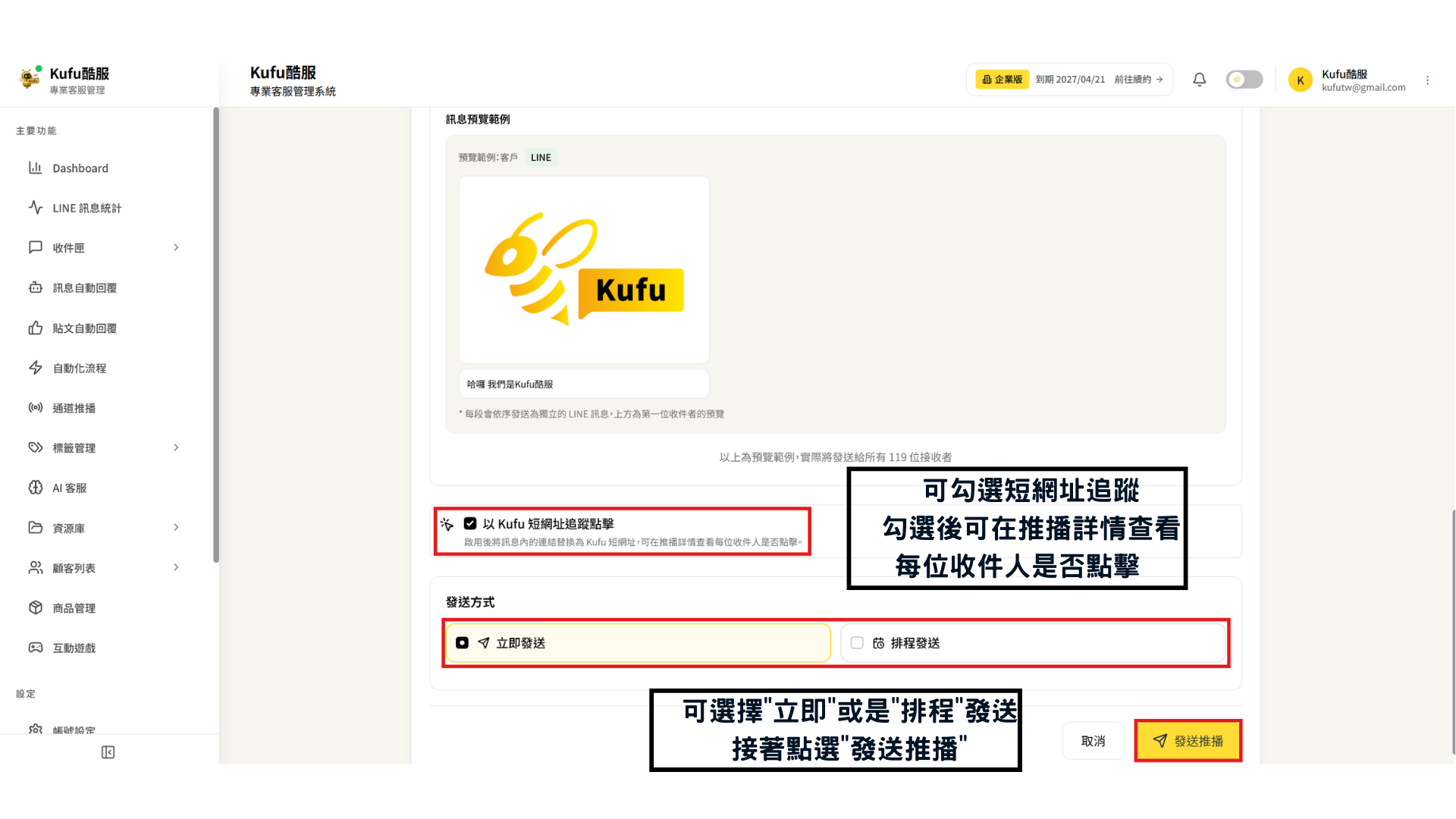Click the 收件匣 chat bubble icon
1456x819 pixels.
tap(35, 247)
